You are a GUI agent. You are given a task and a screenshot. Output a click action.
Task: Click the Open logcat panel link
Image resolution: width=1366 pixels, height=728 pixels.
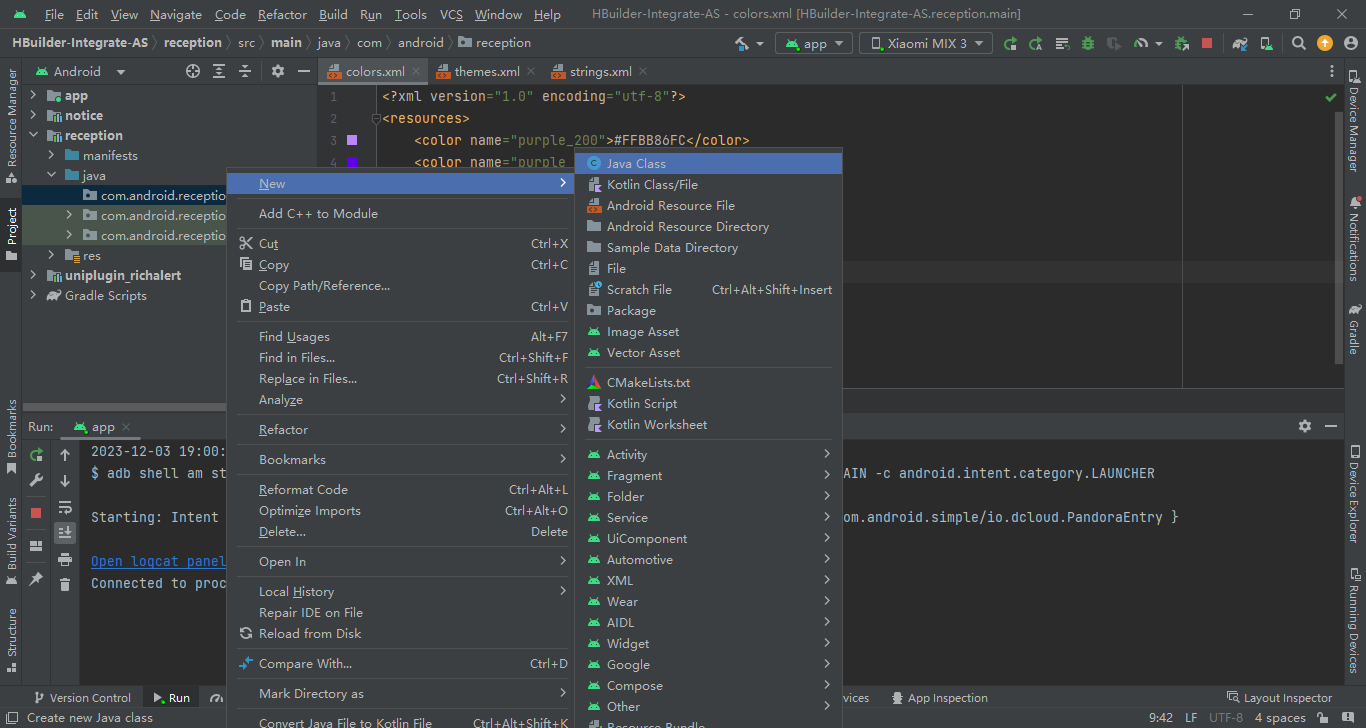click(x=158, y=561)
